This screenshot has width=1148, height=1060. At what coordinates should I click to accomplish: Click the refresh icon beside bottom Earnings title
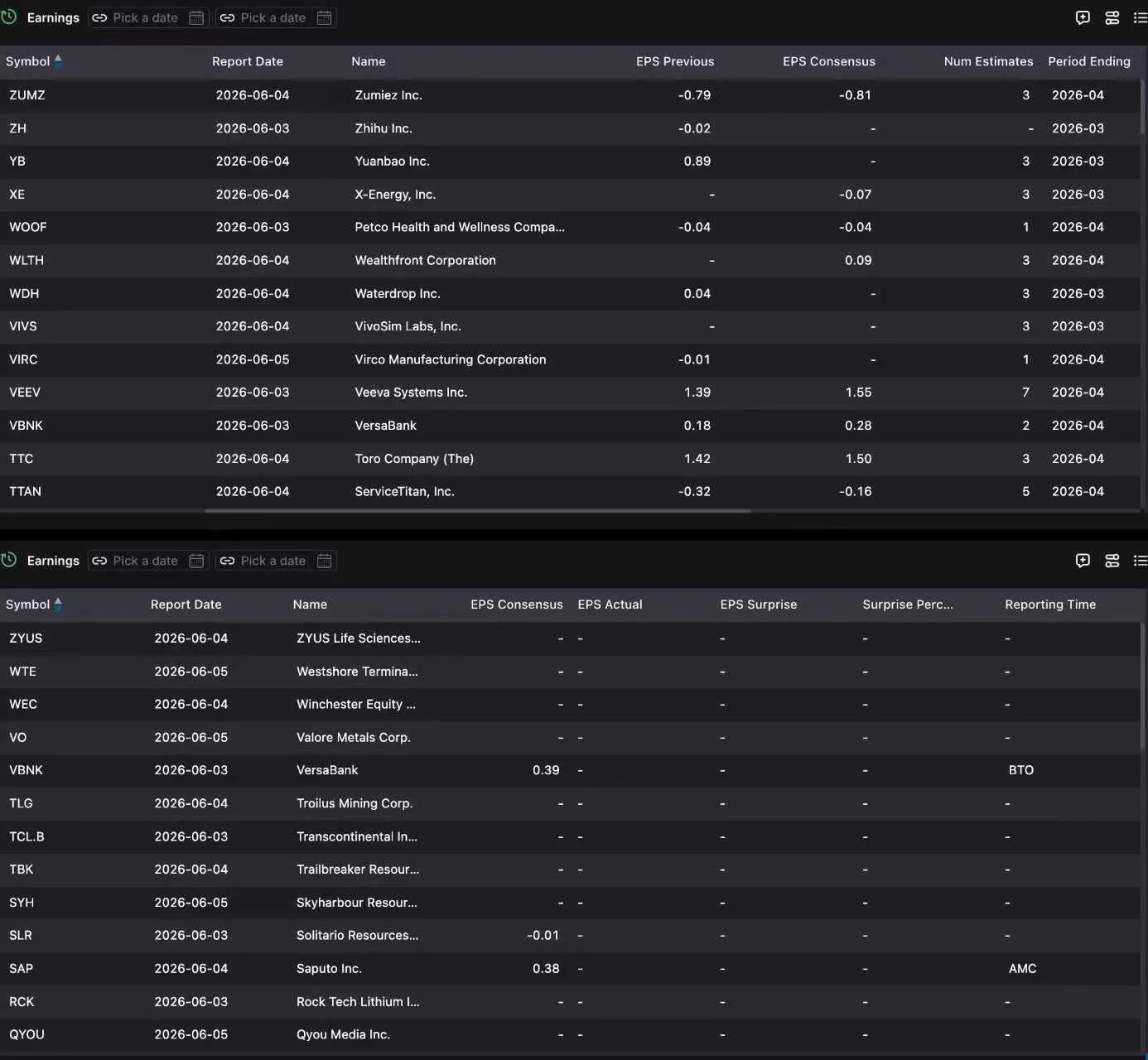point(9,560)
